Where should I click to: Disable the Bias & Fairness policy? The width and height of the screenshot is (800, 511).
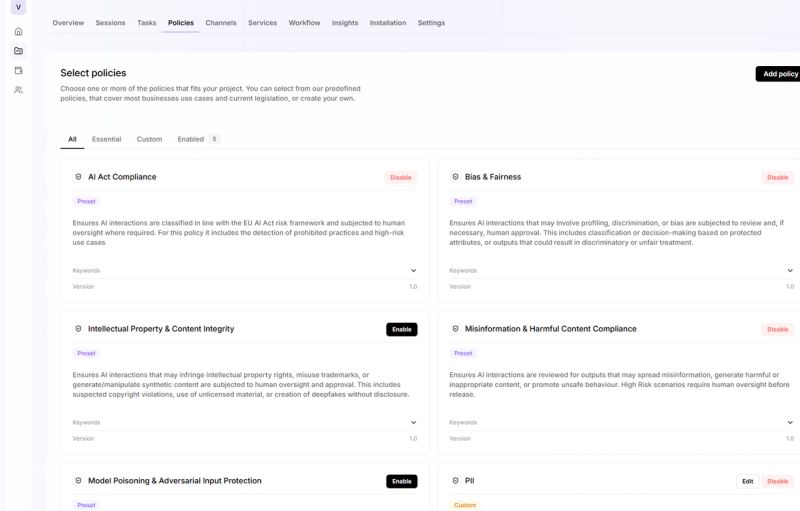pyautogui.click(x=778, y=177)
